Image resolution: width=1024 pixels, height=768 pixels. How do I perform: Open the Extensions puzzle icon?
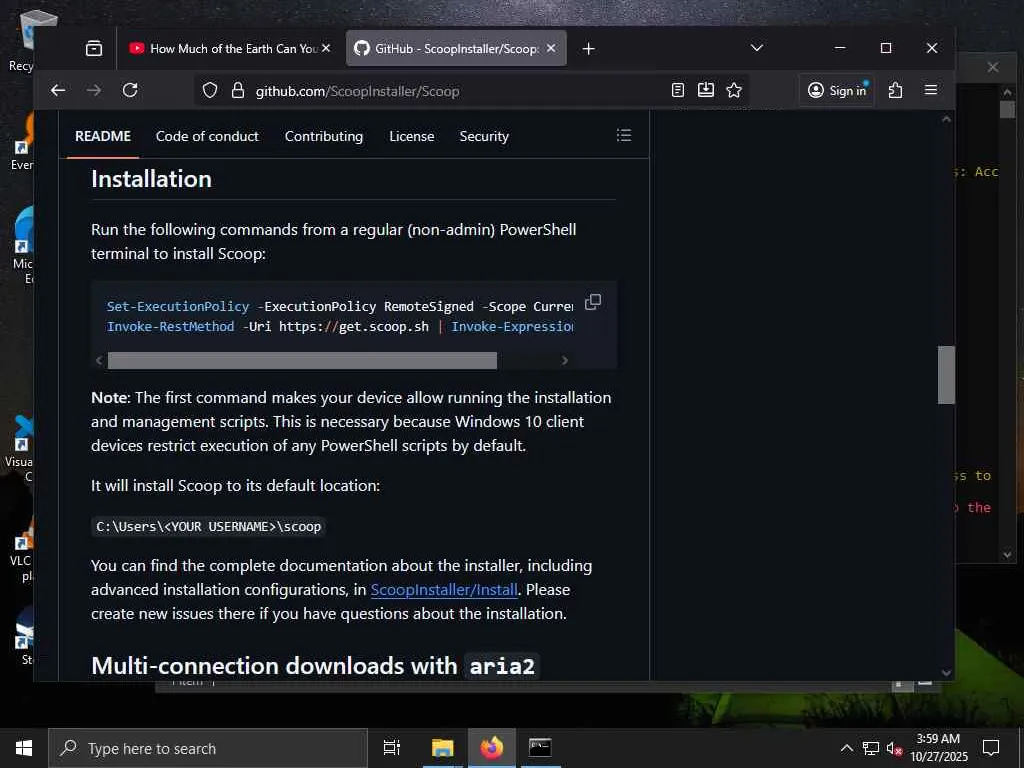point(895,90)
